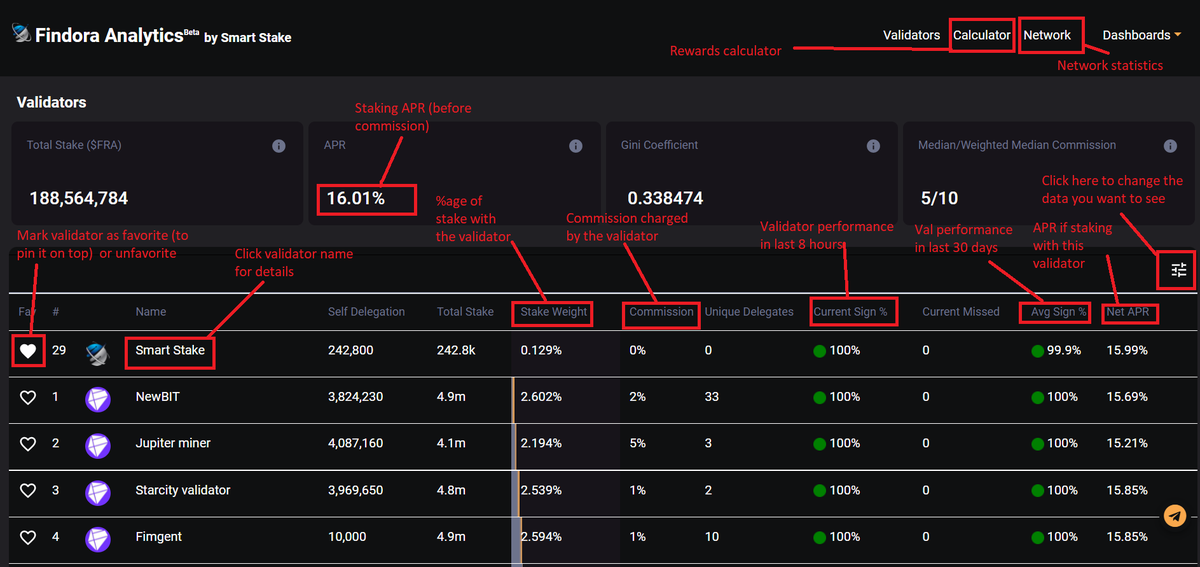Screen dimensions: 1200x567
Task: Open Fimgent validator details
Action: point(159,537)
